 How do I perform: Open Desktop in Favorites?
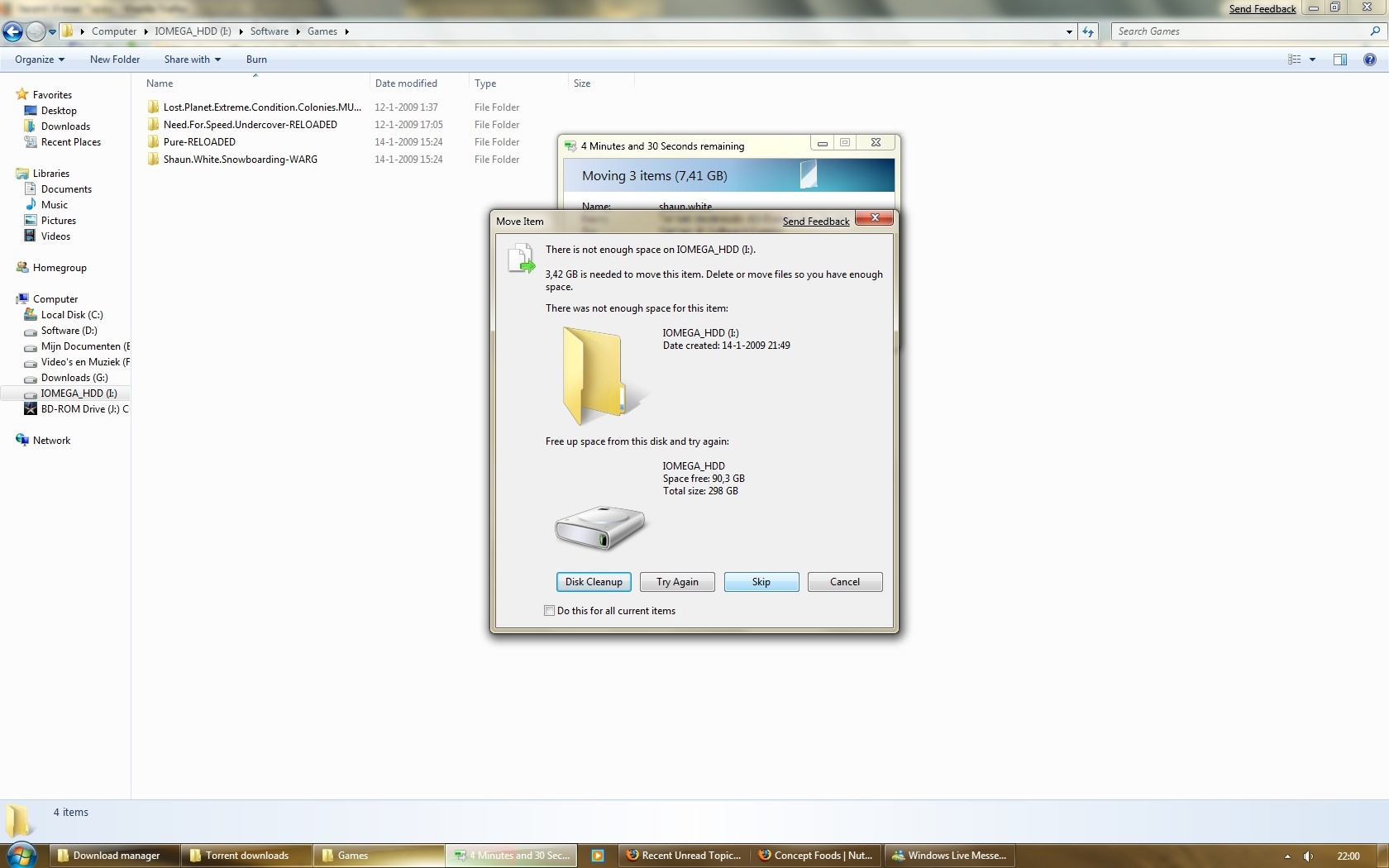59,111
